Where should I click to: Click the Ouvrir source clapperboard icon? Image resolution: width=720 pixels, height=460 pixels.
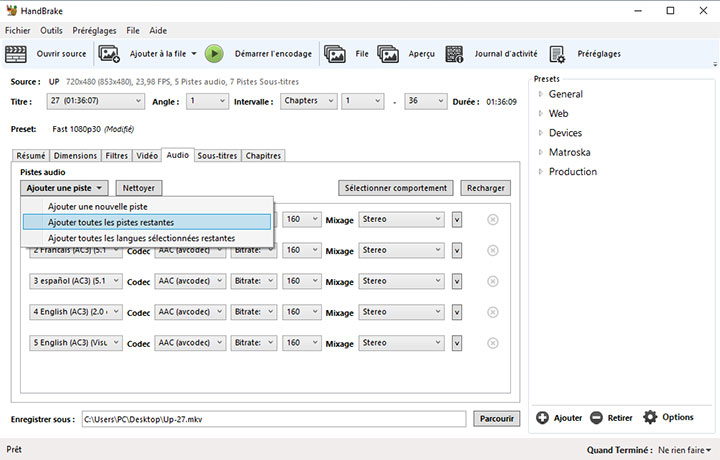(x=16, y=54)
